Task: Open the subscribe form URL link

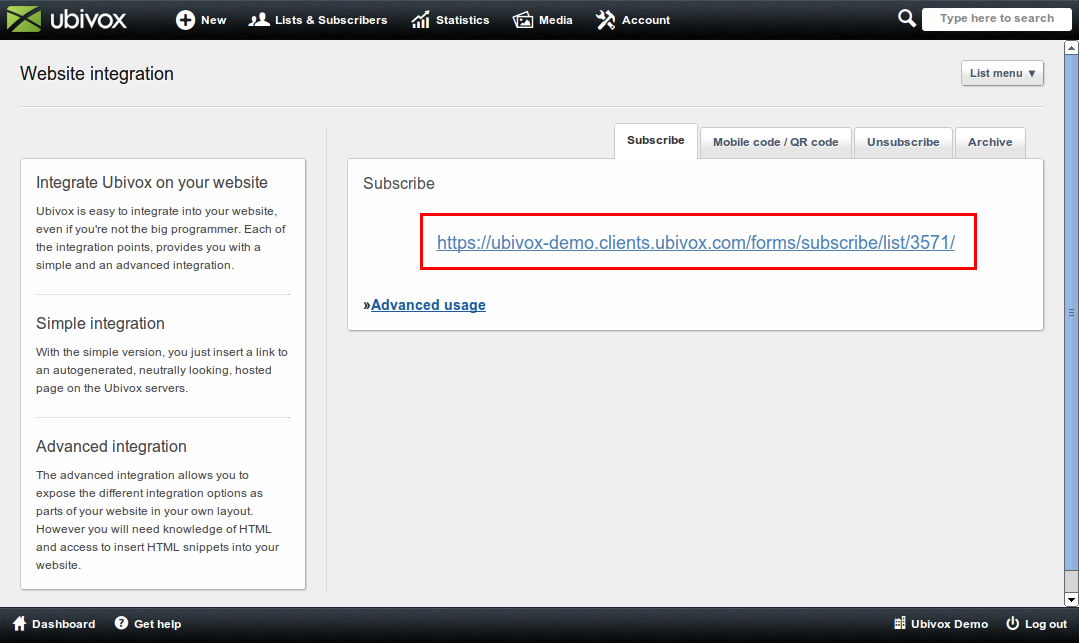Action: coord(696,242)
